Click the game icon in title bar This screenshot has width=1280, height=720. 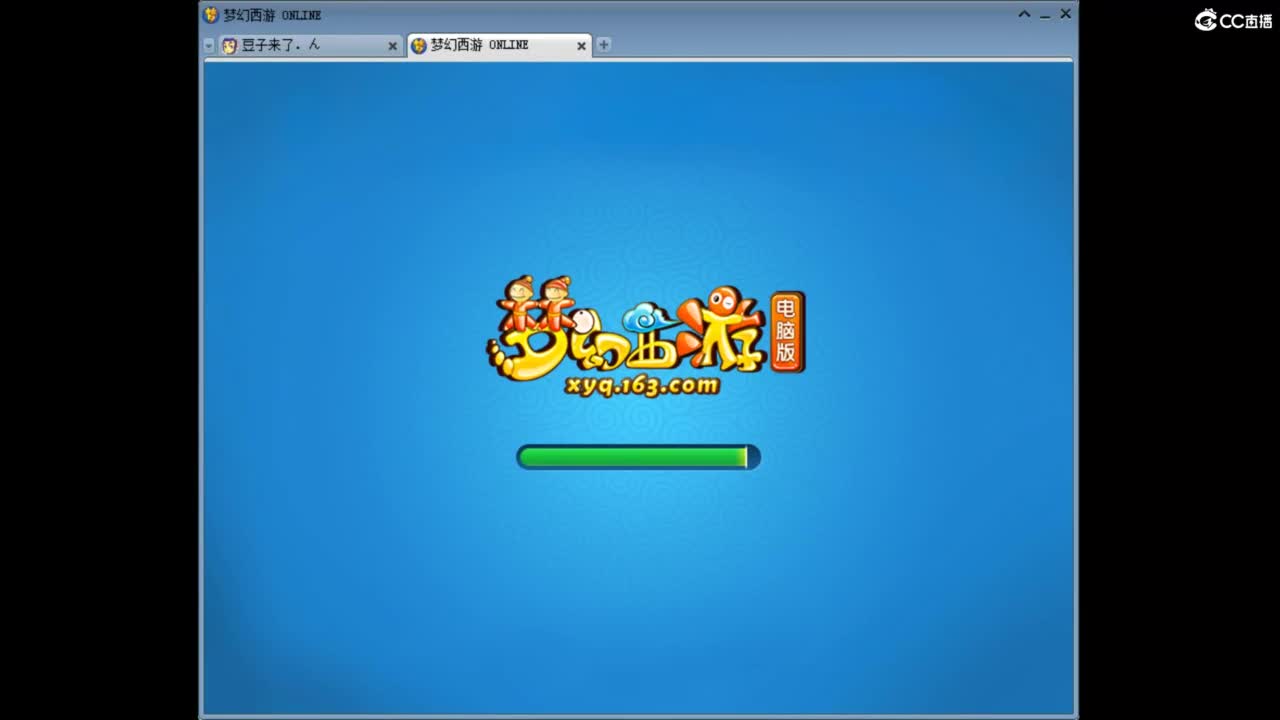click(211, 15)
